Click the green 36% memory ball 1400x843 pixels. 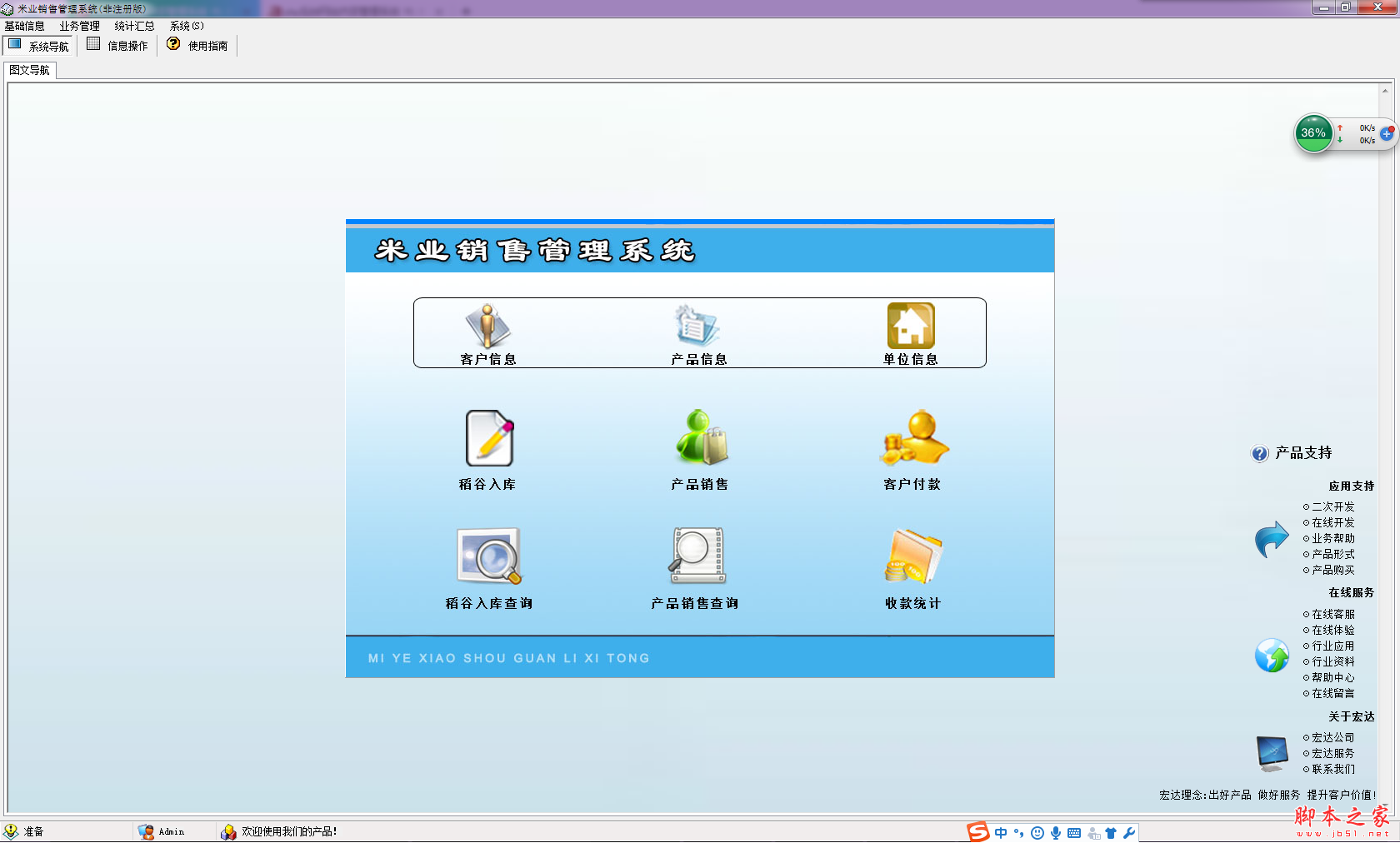click(x=1313, y=133)
